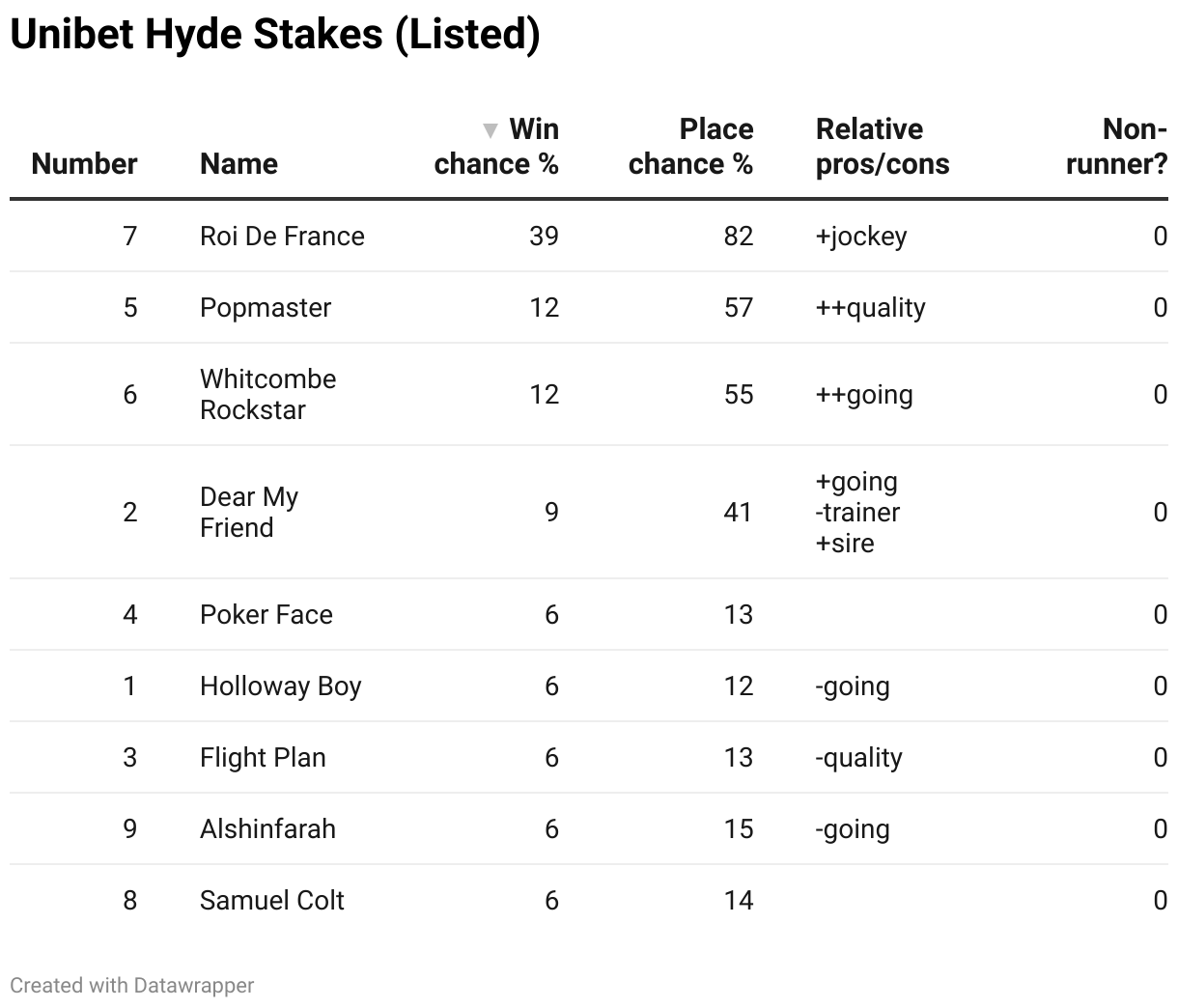Click the Popmaster row name
The height and width of the screenshot is (1008, 1178).
[266, 307]
